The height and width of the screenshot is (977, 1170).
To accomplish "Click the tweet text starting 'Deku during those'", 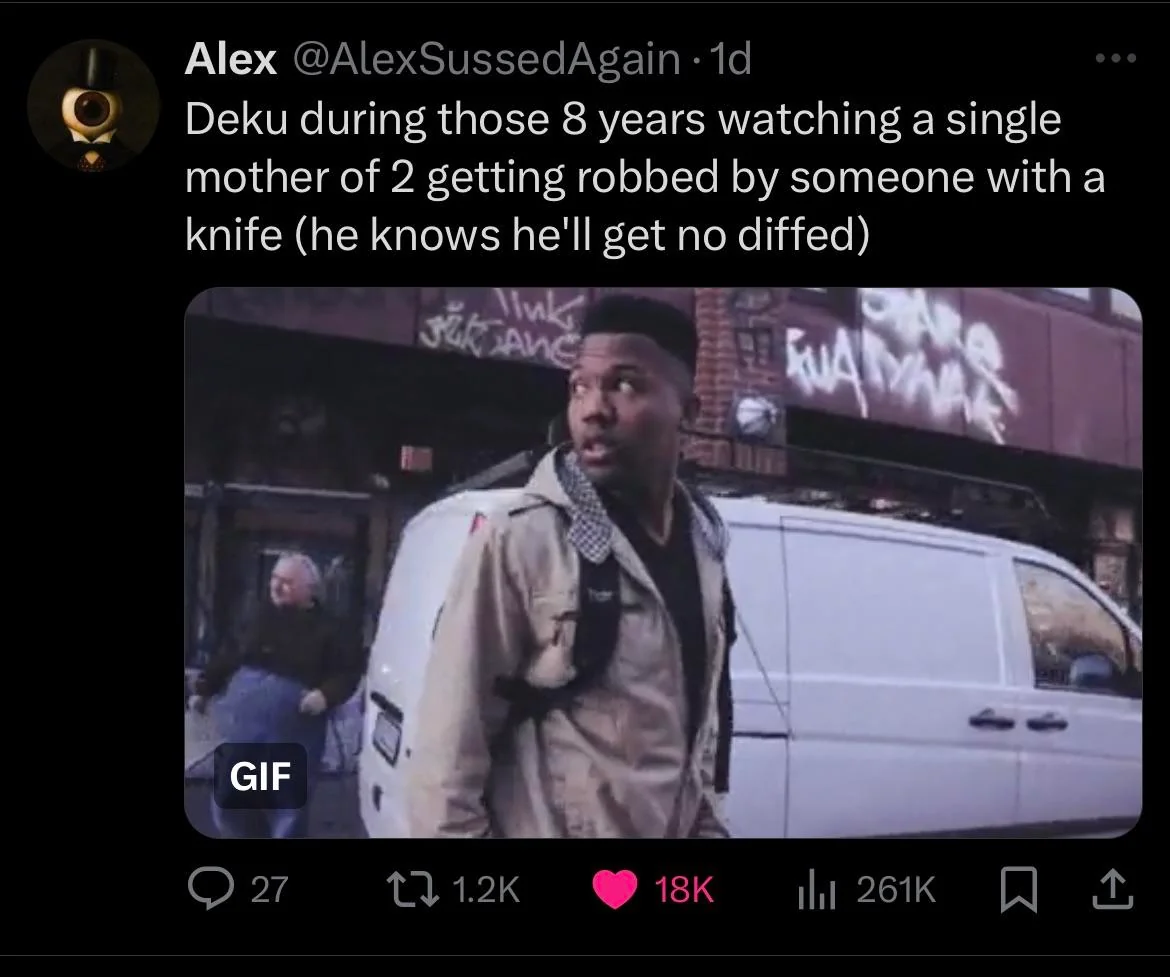I will (645, 177).
